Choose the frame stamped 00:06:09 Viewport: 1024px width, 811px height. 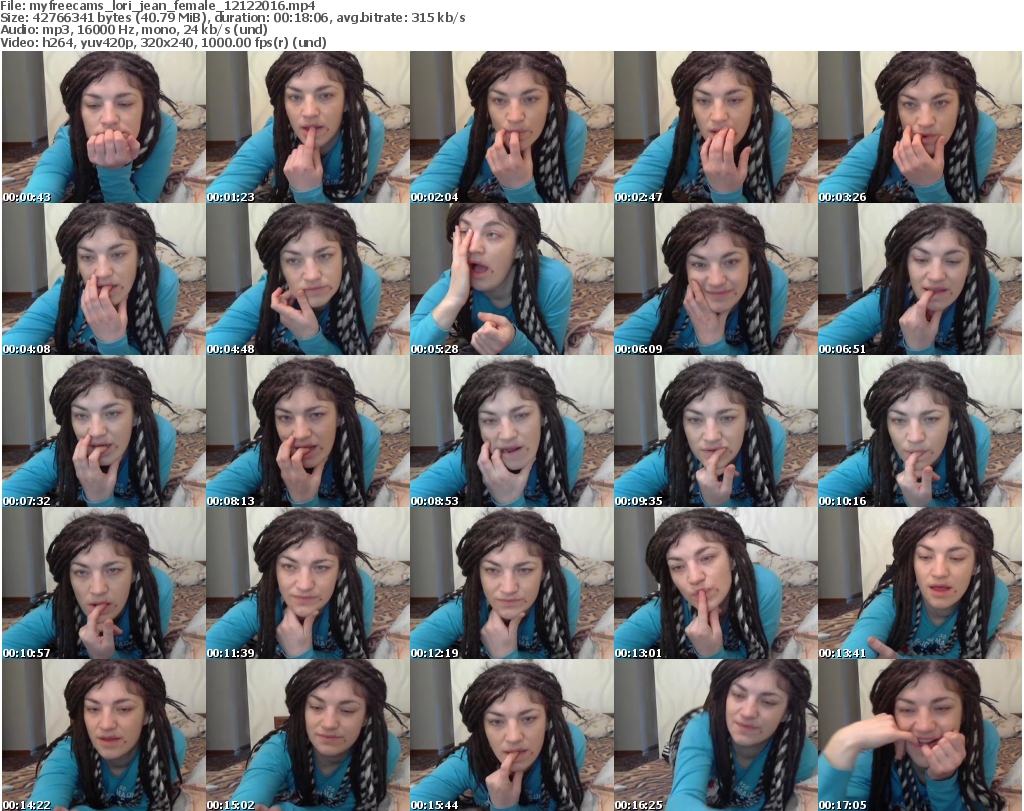point(716,279)
